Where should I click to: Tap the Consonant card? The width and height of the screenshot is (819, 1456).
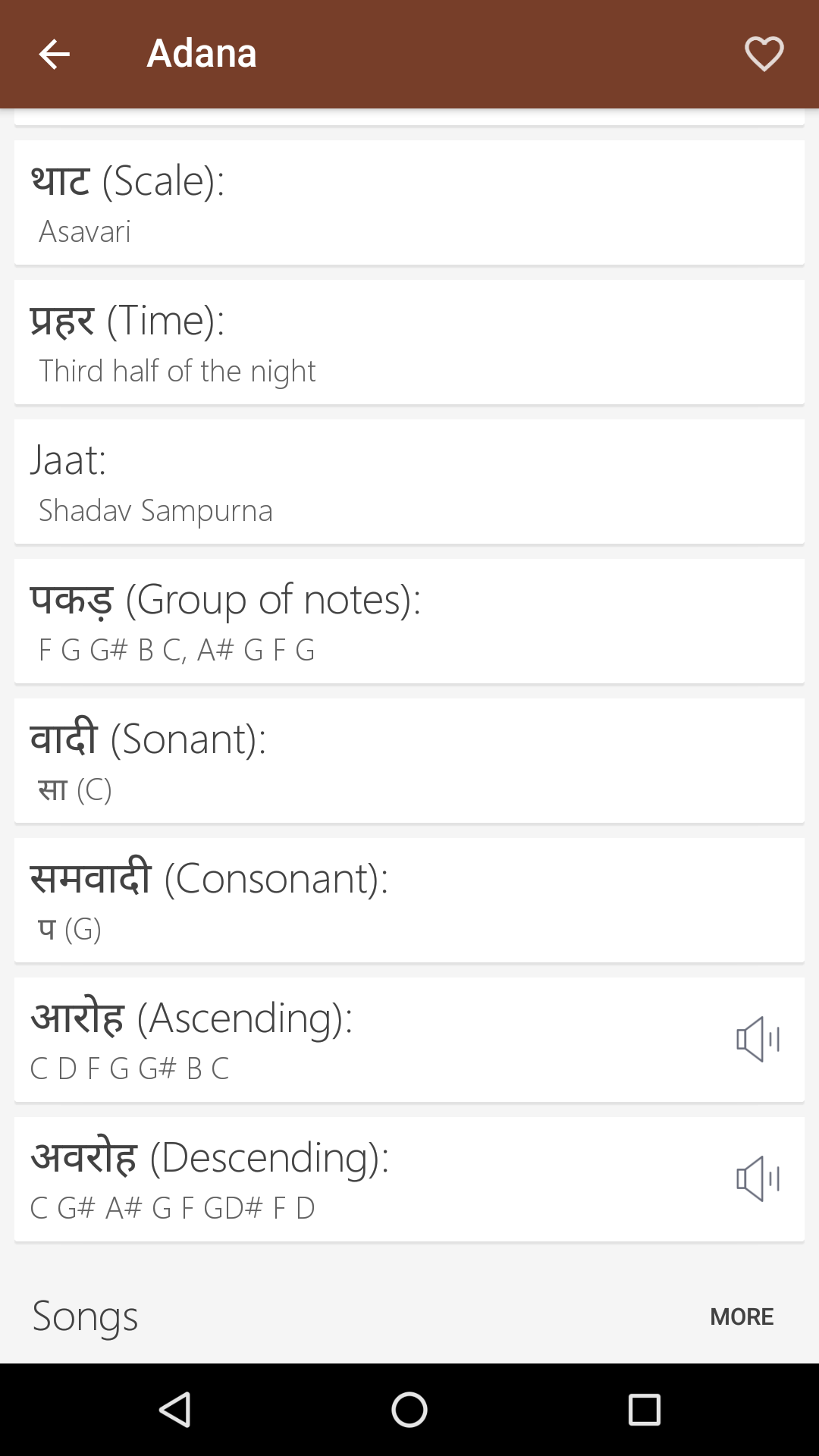(x=409, y=900)
